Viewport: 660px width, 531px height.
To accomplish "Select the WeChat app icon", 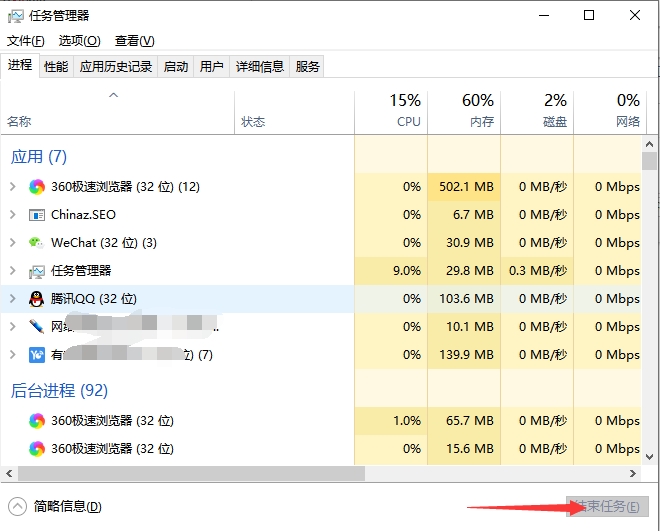I will pos(36,243).
